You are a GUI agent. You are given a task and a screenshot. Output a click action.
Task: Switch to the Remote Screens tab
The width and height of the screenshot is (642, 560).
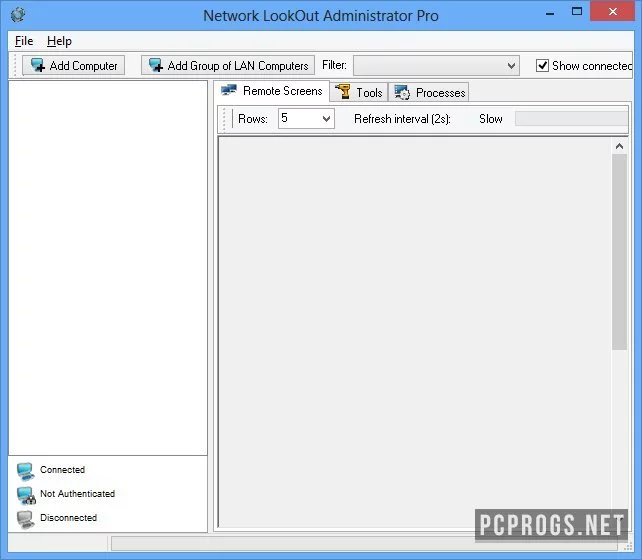(x=271, y=91)
